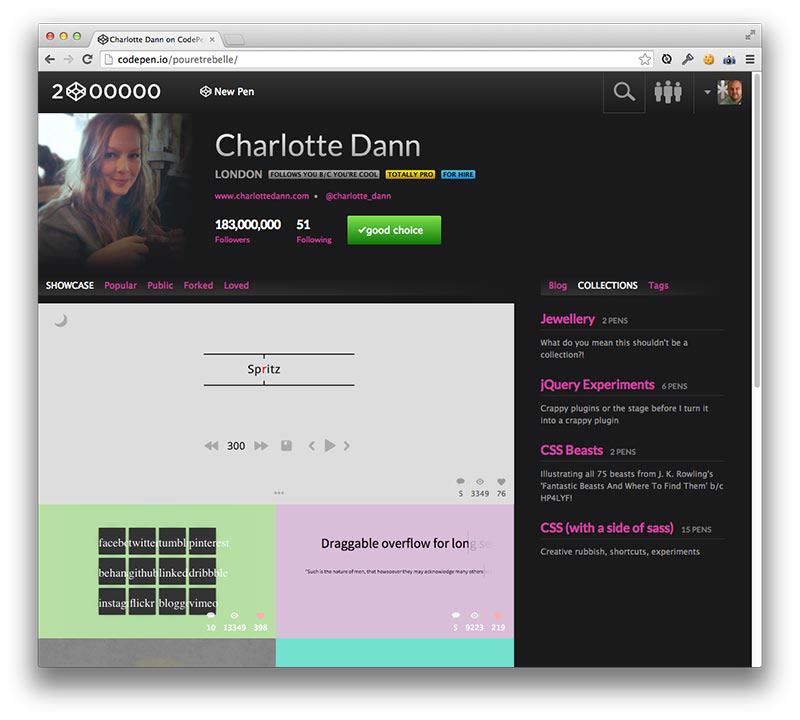This screenshot has height=720, width=800.
Task: Toggle the heart on the Spritz pen
Action: 499,482
